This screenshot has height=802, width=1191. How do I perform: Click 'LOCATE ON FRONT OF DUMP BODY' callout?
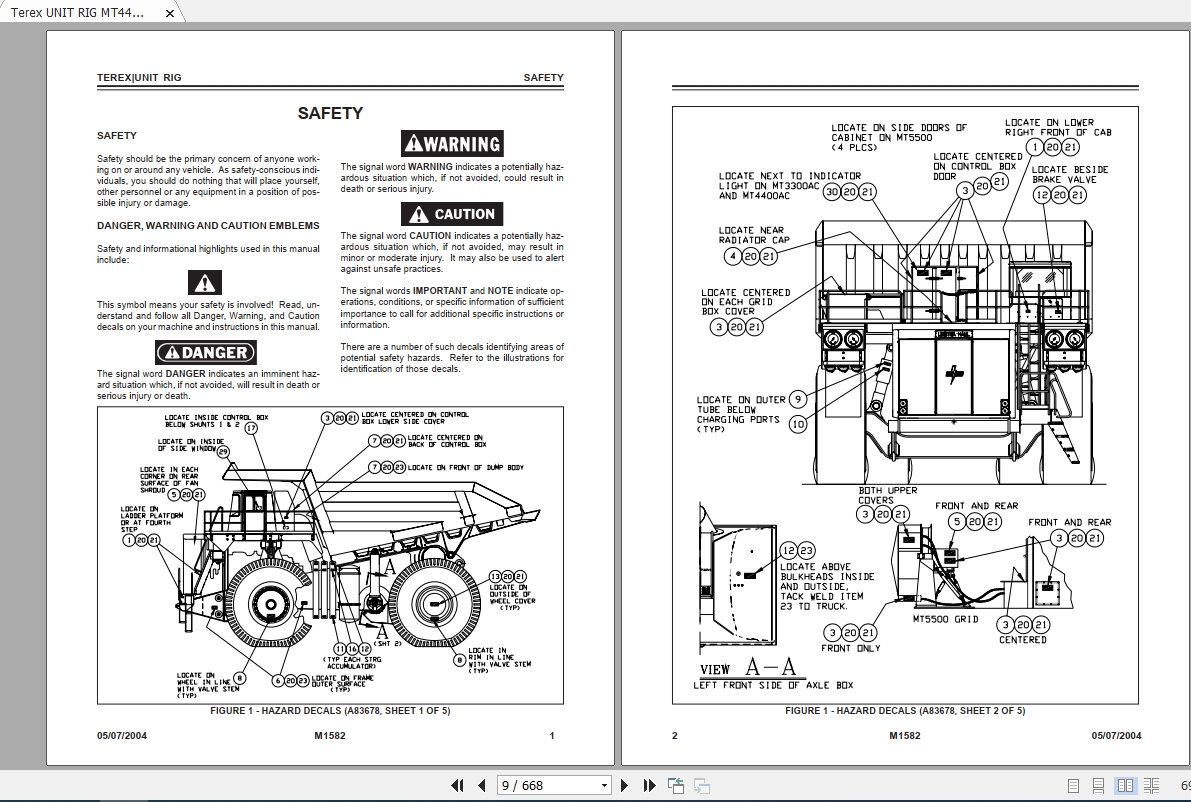point(466,467)
